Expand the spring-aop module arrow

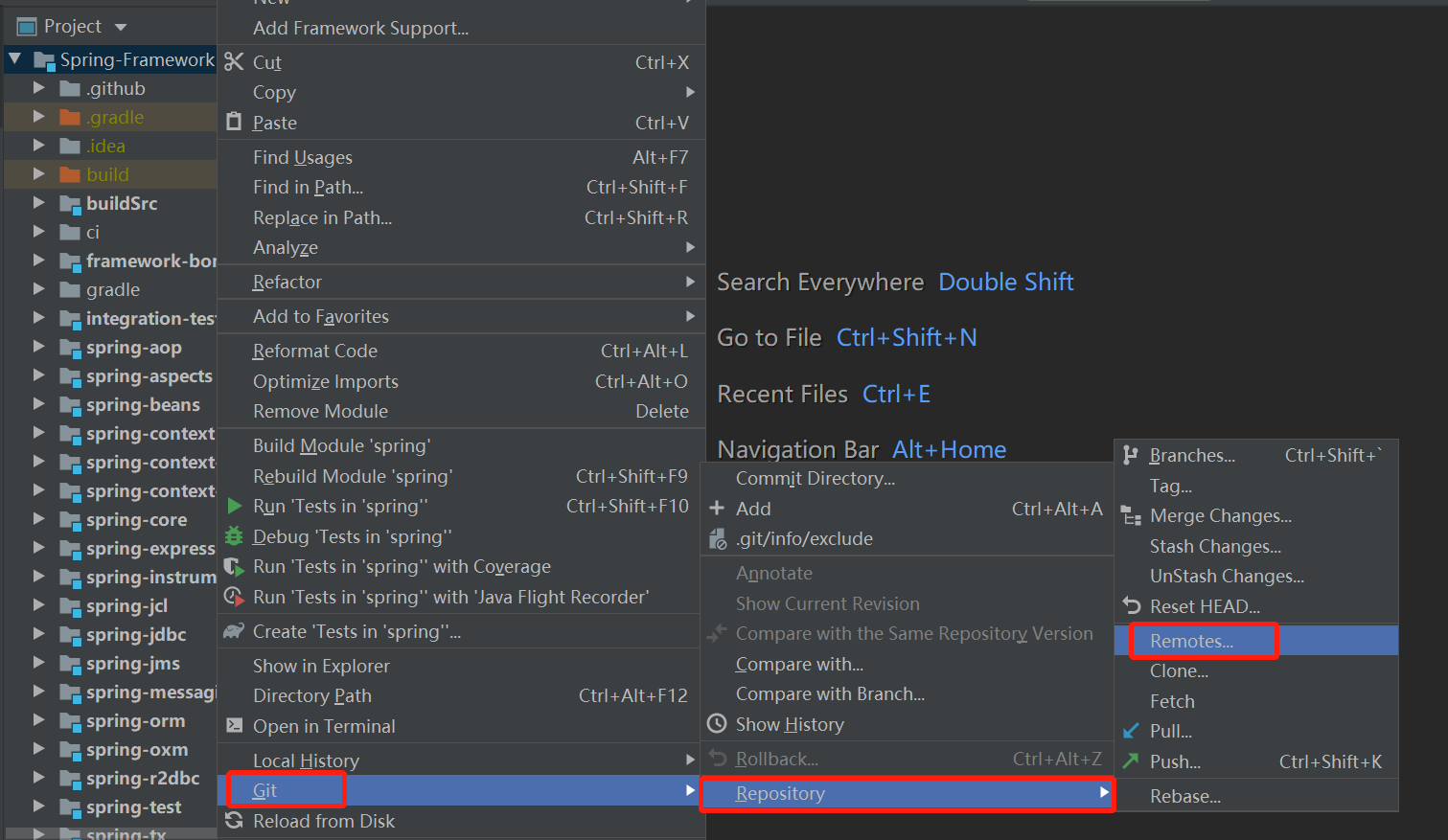coord(39,347)
